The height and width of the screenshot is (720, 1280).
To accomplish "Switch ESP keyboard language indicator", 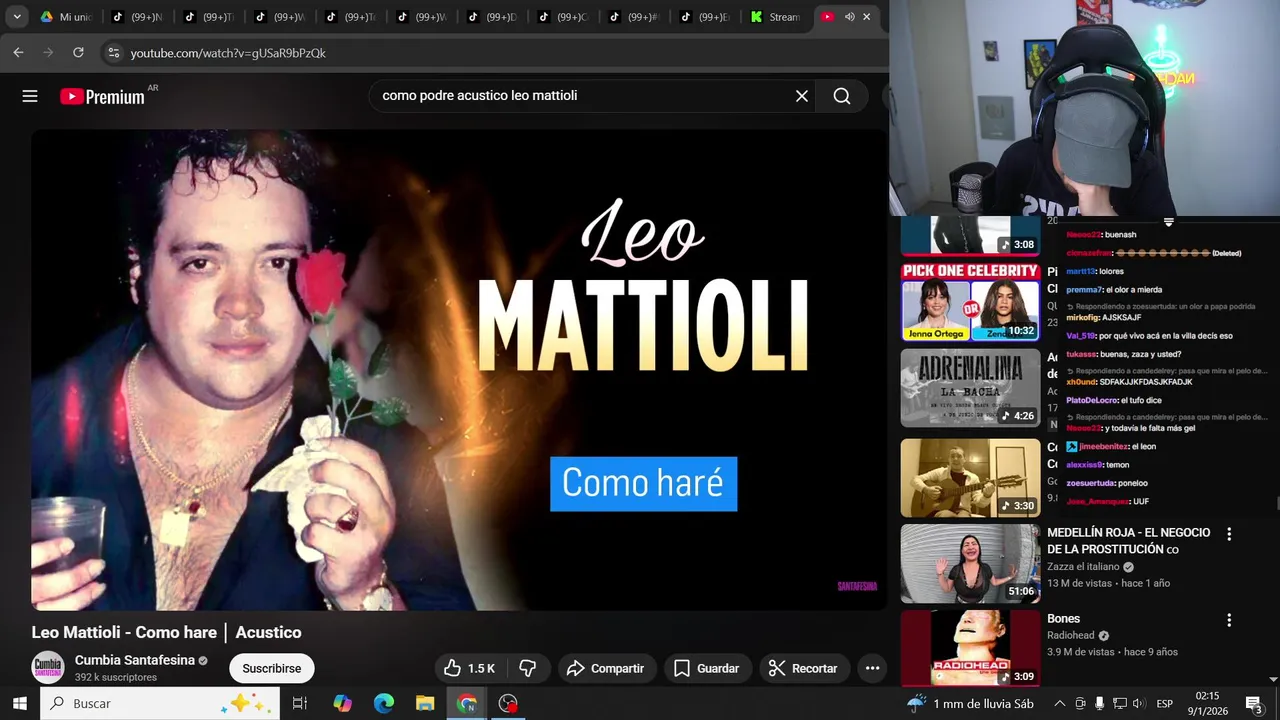I will click(x=1164, y=704).
